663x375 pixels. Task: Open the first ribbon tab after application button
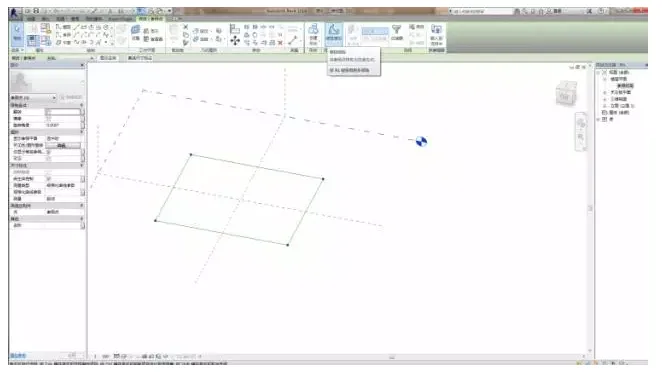coord(31,19)
